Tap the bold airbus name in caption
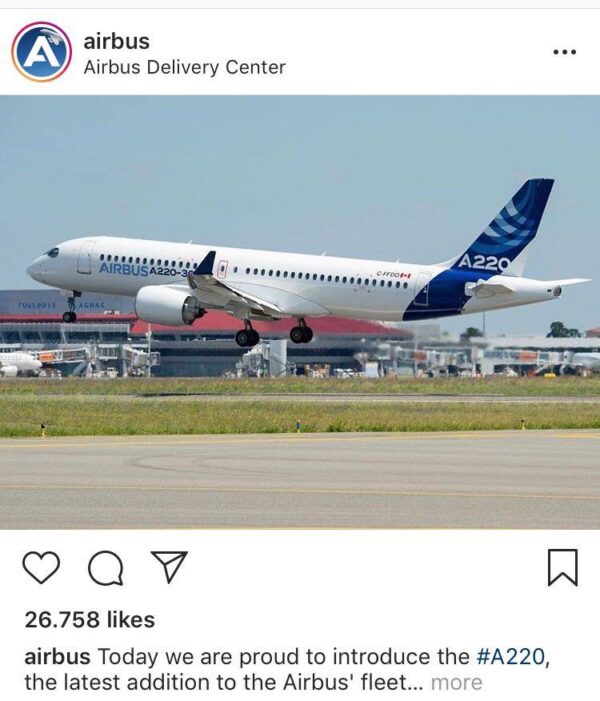This screenshot has height=701, width=600. pyautogui.click(x=57, y=657)
